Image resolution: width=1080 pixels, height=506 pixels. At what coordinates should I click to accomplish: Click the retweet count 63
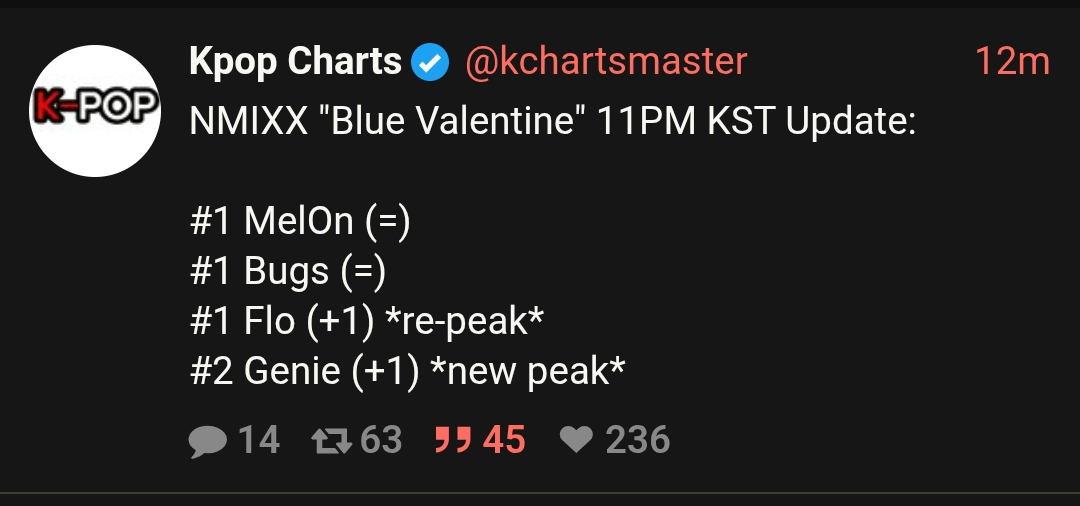(x=381, y=440)
